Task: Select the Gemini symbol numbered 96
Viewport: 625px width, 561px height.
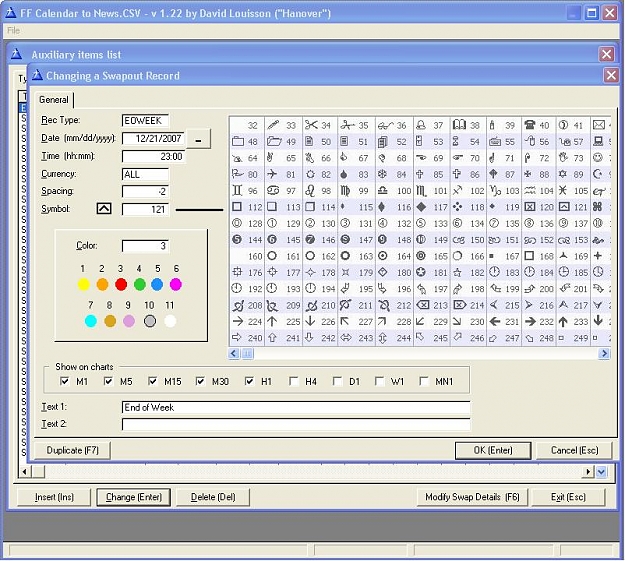Action: pyautogui.click(x=237, y=190)
